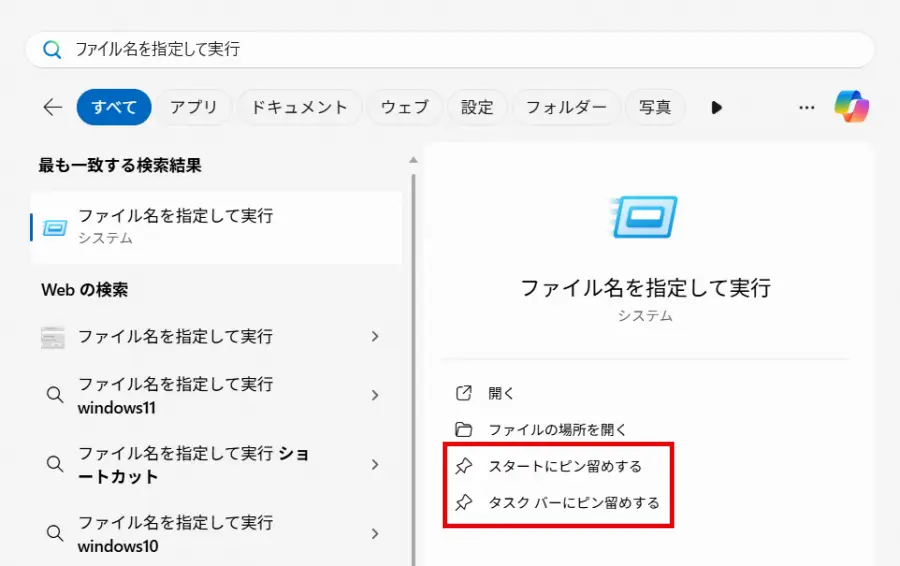900x566 pixels.
Task: Click the 開く action
Action: [x=501, y=393]
